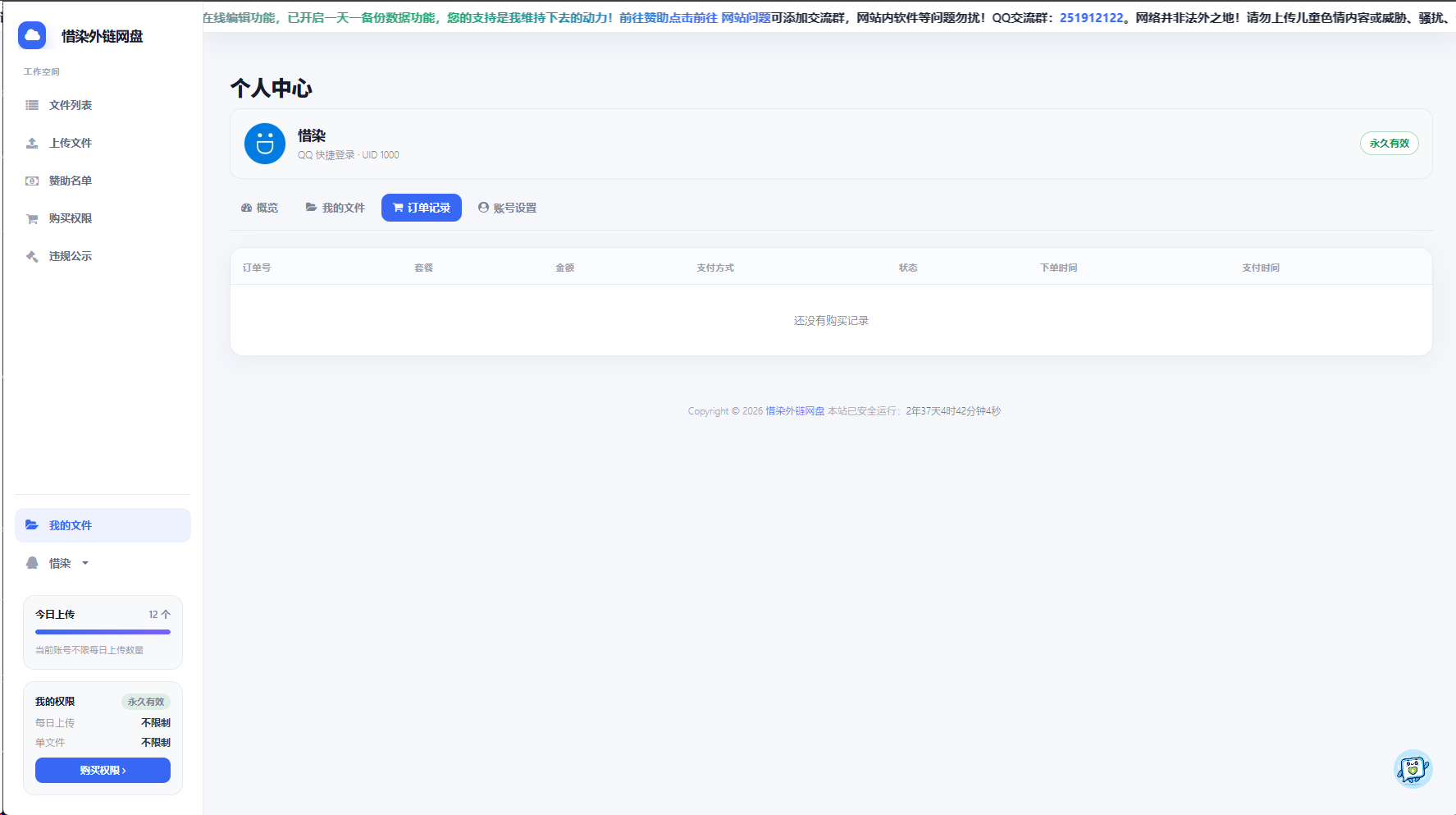
Task: Click the 购买权限 cart icon
Action: tap(32, 218)
